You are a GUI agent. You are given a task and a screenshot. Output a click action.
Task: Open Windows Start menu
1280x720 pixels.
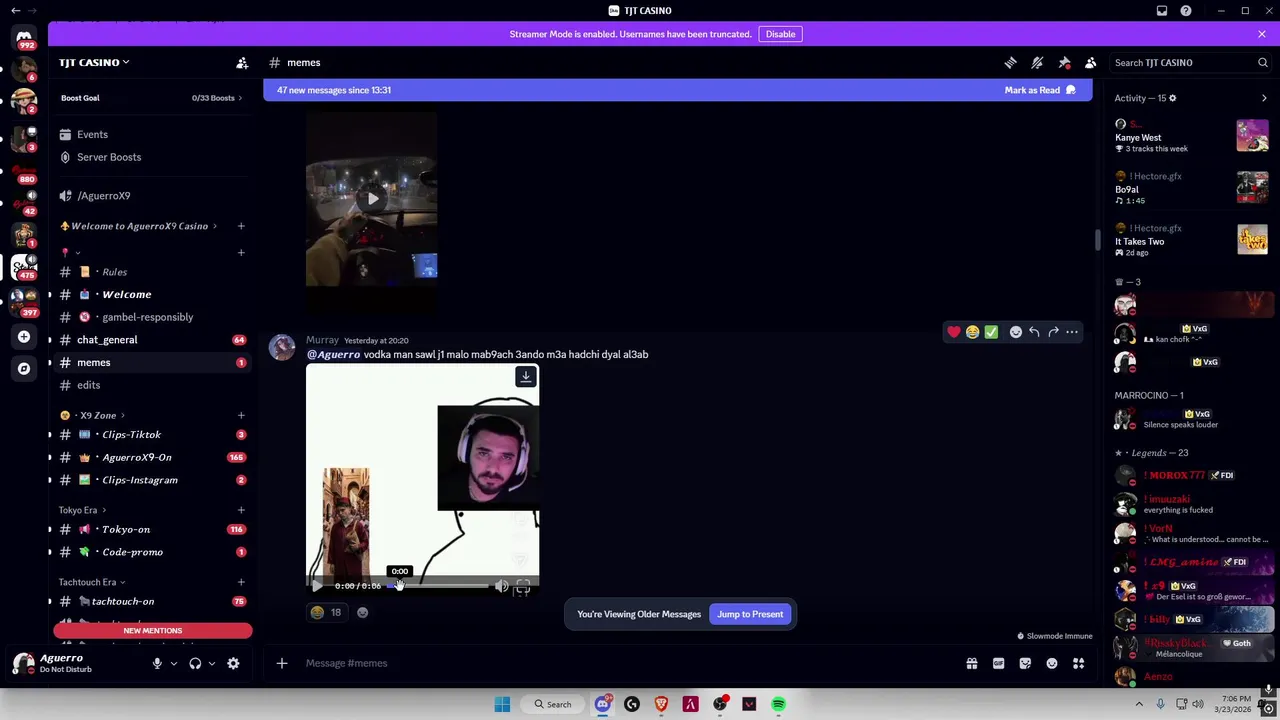[502, 705]
